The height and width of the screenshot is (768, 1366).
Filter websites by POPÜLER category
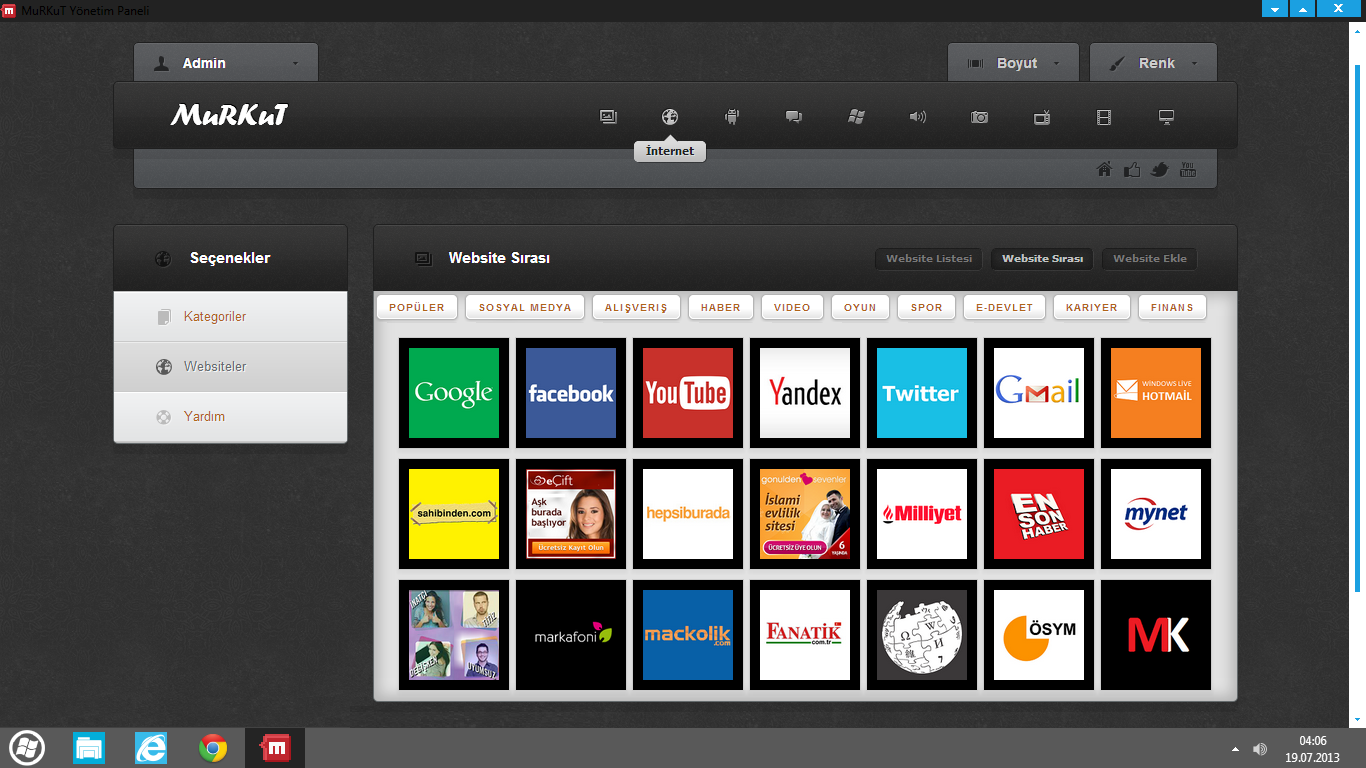pos(417,307)
